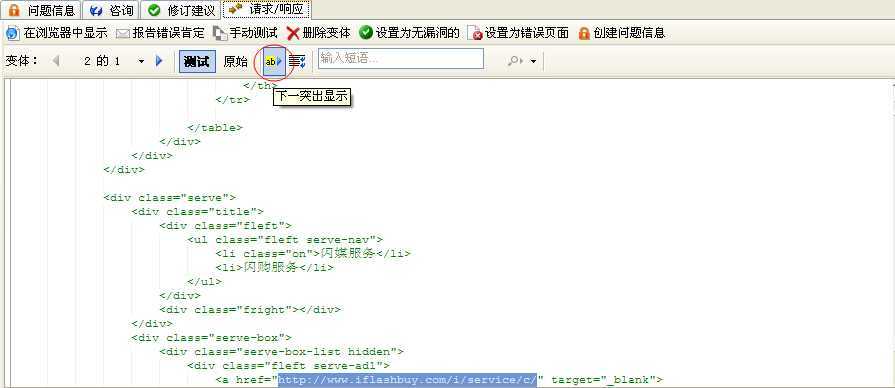Click the serve-box-list hidden line

click(x=282, y=351)
